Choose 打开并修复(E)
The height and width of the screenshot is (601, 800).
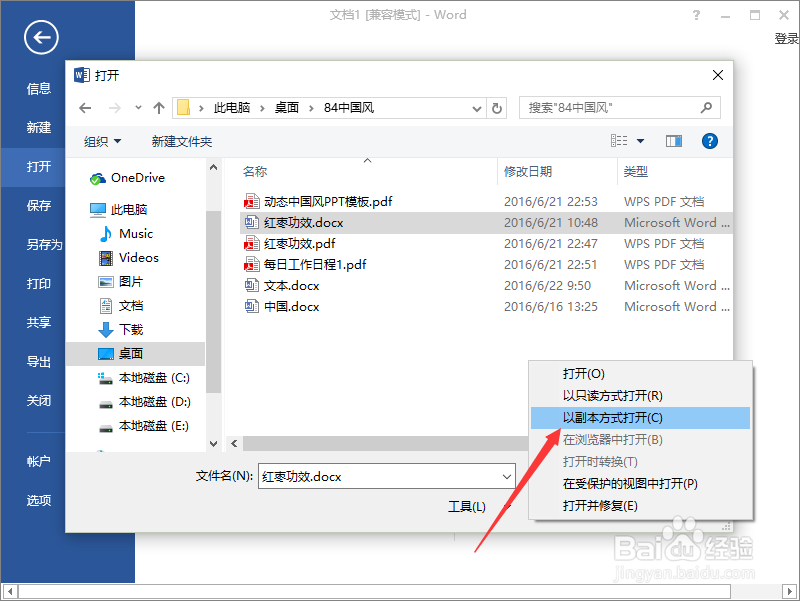(640, 506)
